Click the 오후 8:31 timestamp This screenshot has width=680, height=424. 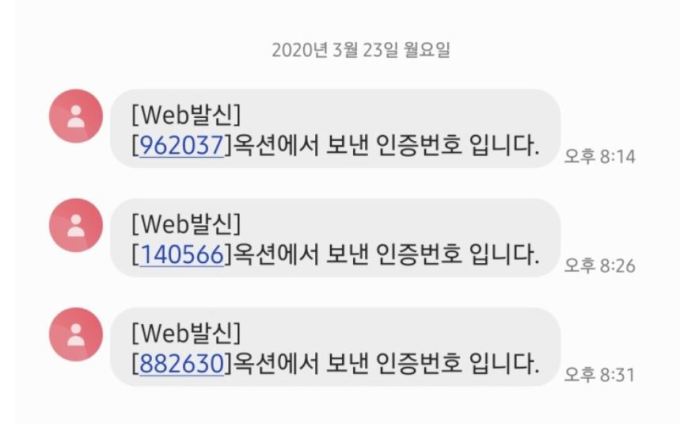(x=600, y=375)
